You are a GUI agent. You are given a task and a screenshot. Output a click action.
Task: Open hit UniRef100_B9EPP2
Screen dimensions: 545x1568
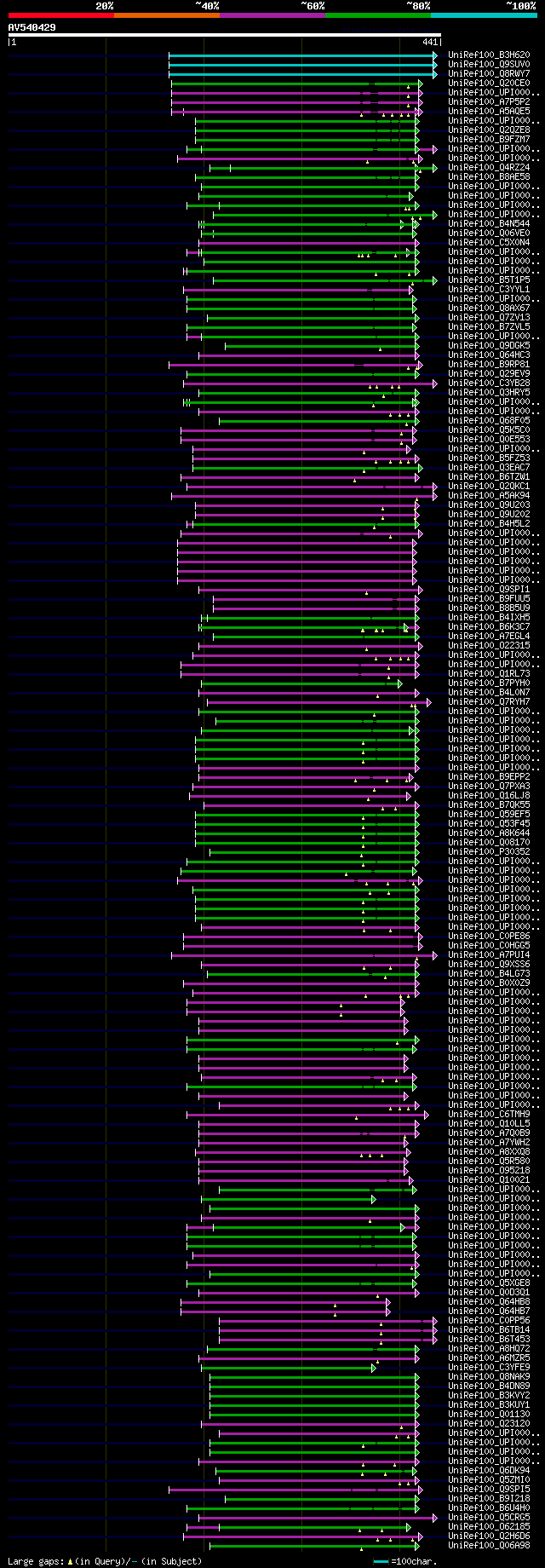[x=489, y=777]
